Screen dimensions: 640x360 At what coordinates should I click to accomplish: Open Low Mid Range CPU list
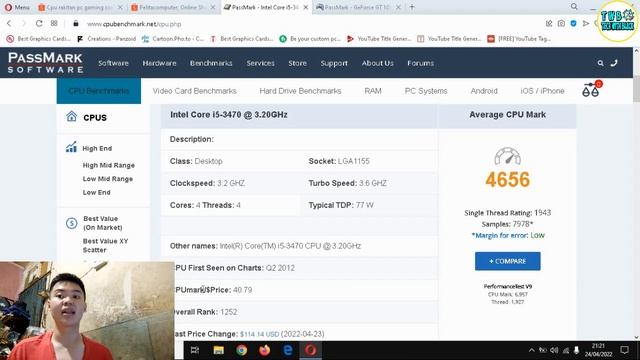(x=108, y=179)
